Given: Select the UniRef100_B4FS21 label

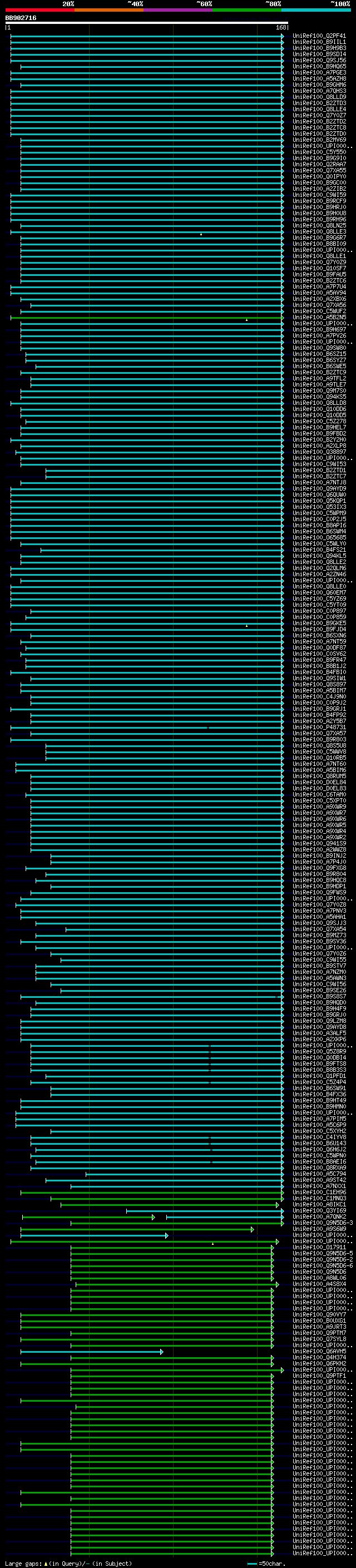Looking at the screenshot, I should (x=319, y=550).
